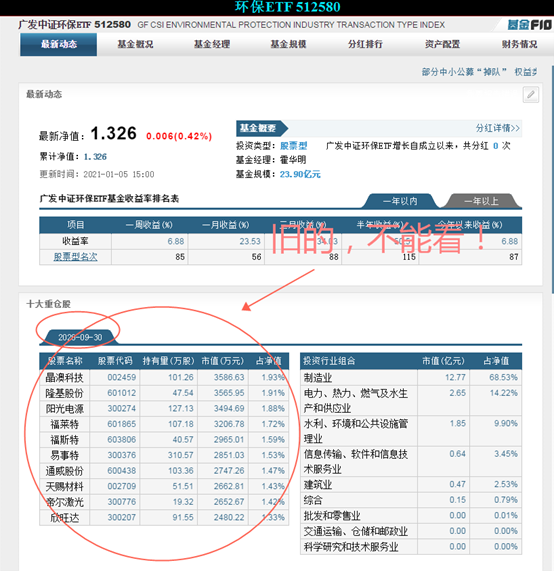Click the 交通运输、仓储和邮政业 row
The image size is (554, 571).
pos(411,531)
